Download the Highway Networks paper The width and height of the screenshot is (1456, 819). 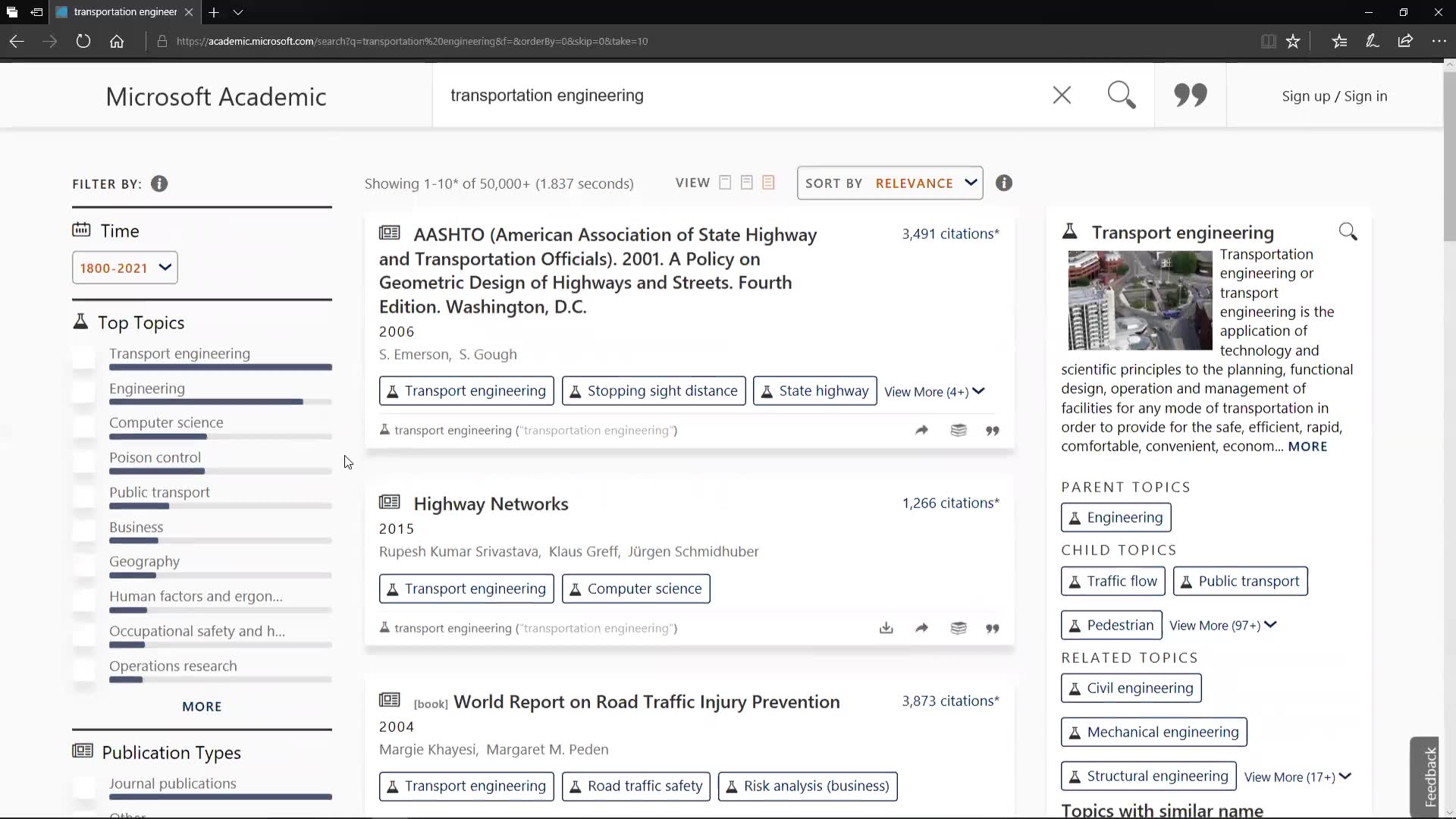(x=886, y=628)
